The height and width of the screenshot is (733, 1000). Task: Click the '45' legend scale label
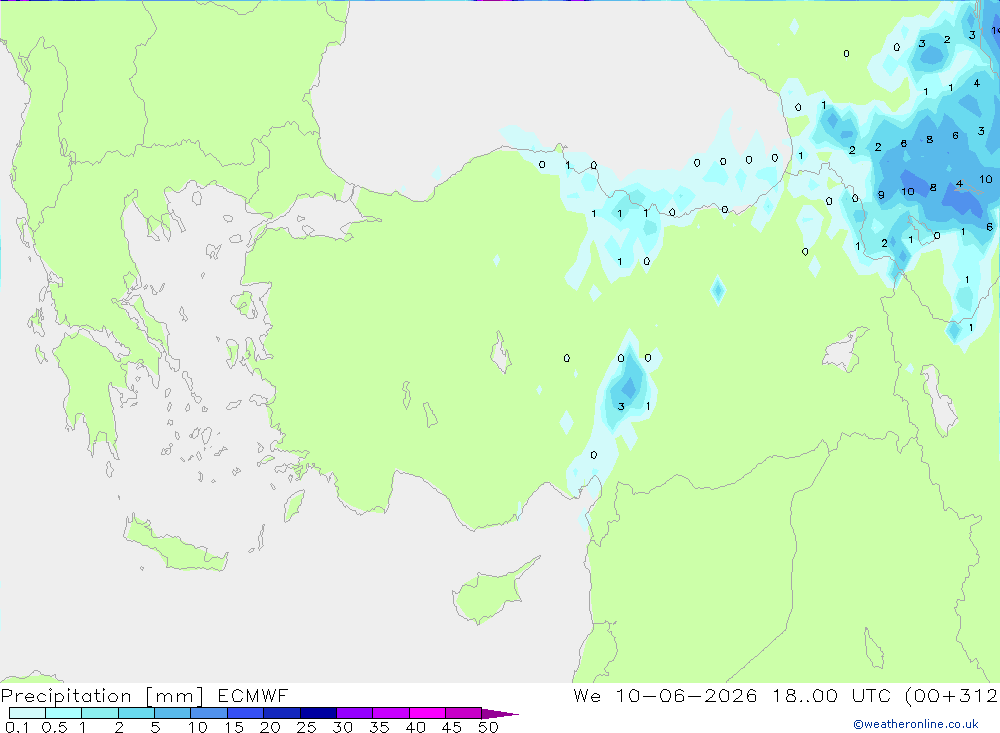(452, 727)
